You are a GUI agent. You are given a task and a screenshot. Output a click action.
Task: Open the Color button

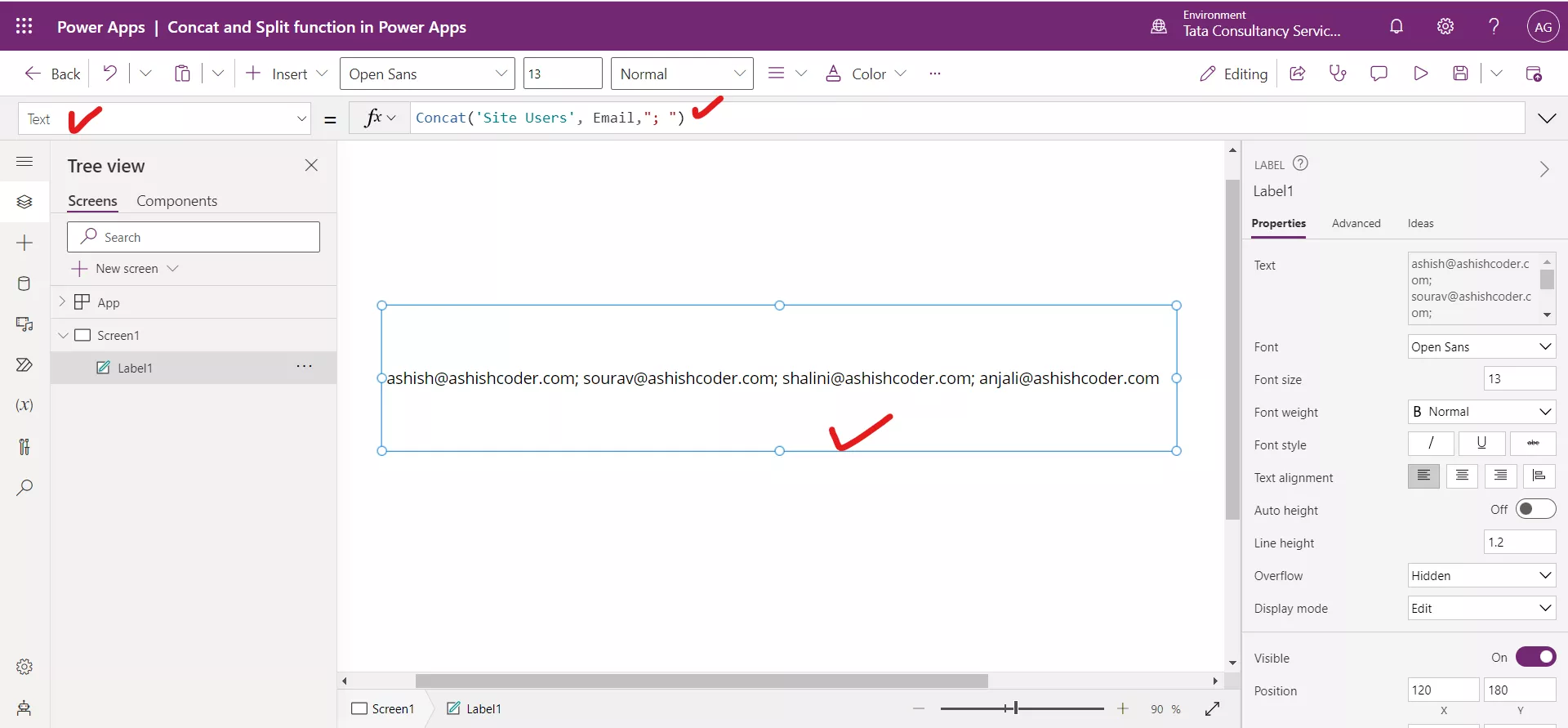click(866, 74)
